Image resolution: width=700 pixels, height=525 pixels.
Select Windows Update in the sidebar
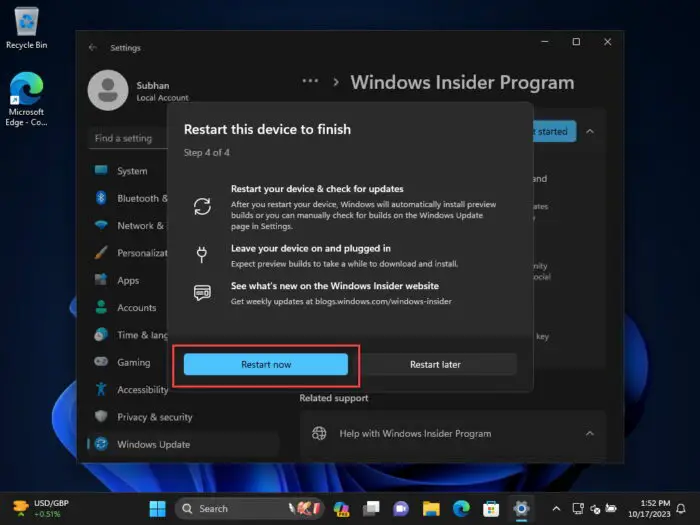click(183, 444)
